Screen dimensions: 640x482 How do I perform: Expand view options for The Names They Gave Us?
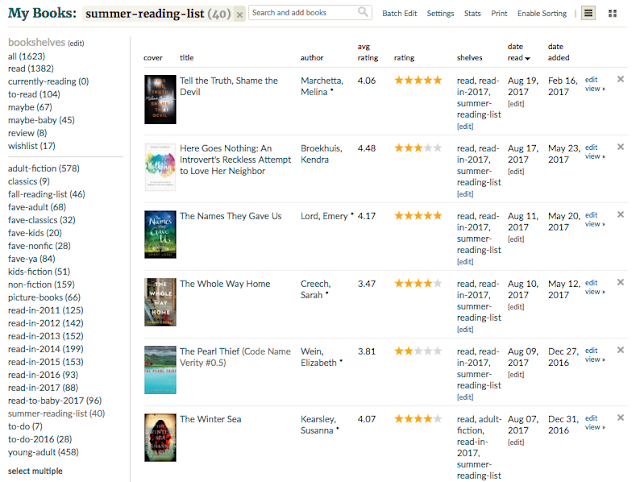[594, 224]
